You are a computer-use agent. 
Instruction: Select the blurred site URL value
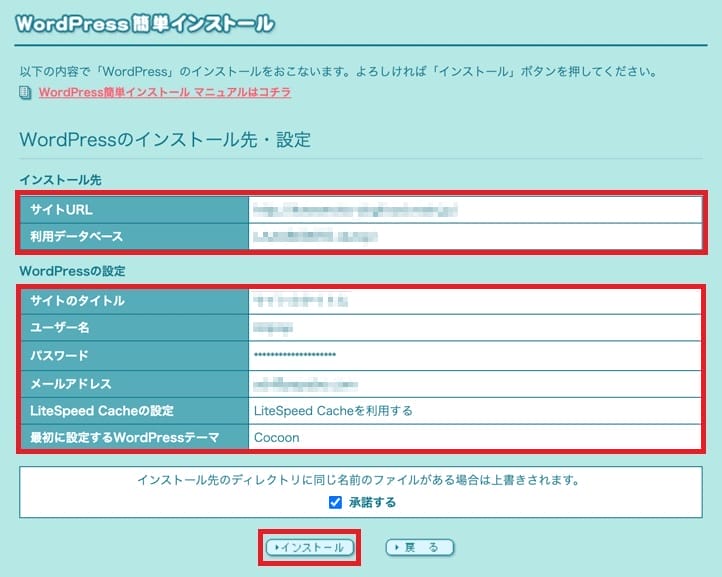click(355, 210)
